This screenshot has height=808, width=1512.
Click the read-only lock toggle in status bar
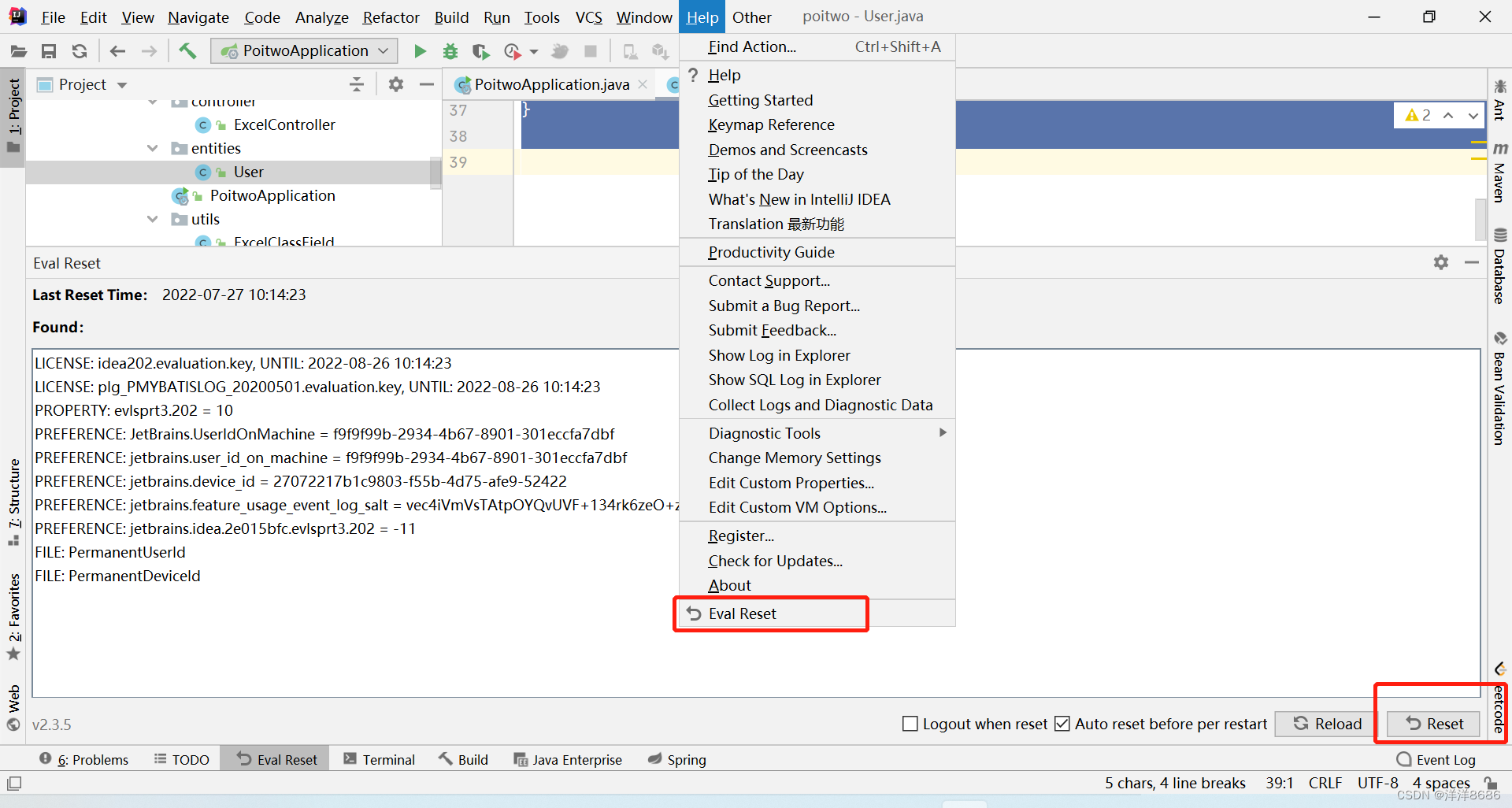[x=1491, y=783]
